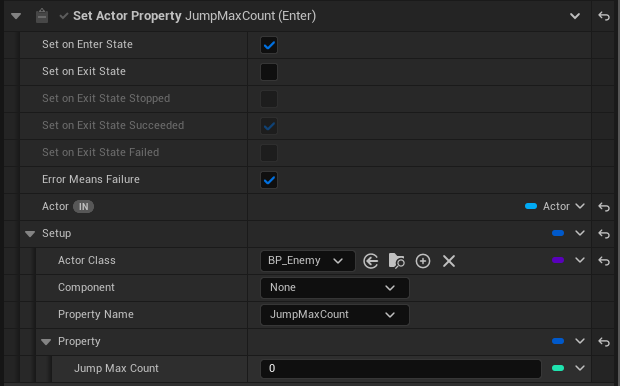Image resolution: width=620 pixels, height=386 pixels.
Task: Toggle Set on Exit State Failed checkbox
Action: point(269,153)
